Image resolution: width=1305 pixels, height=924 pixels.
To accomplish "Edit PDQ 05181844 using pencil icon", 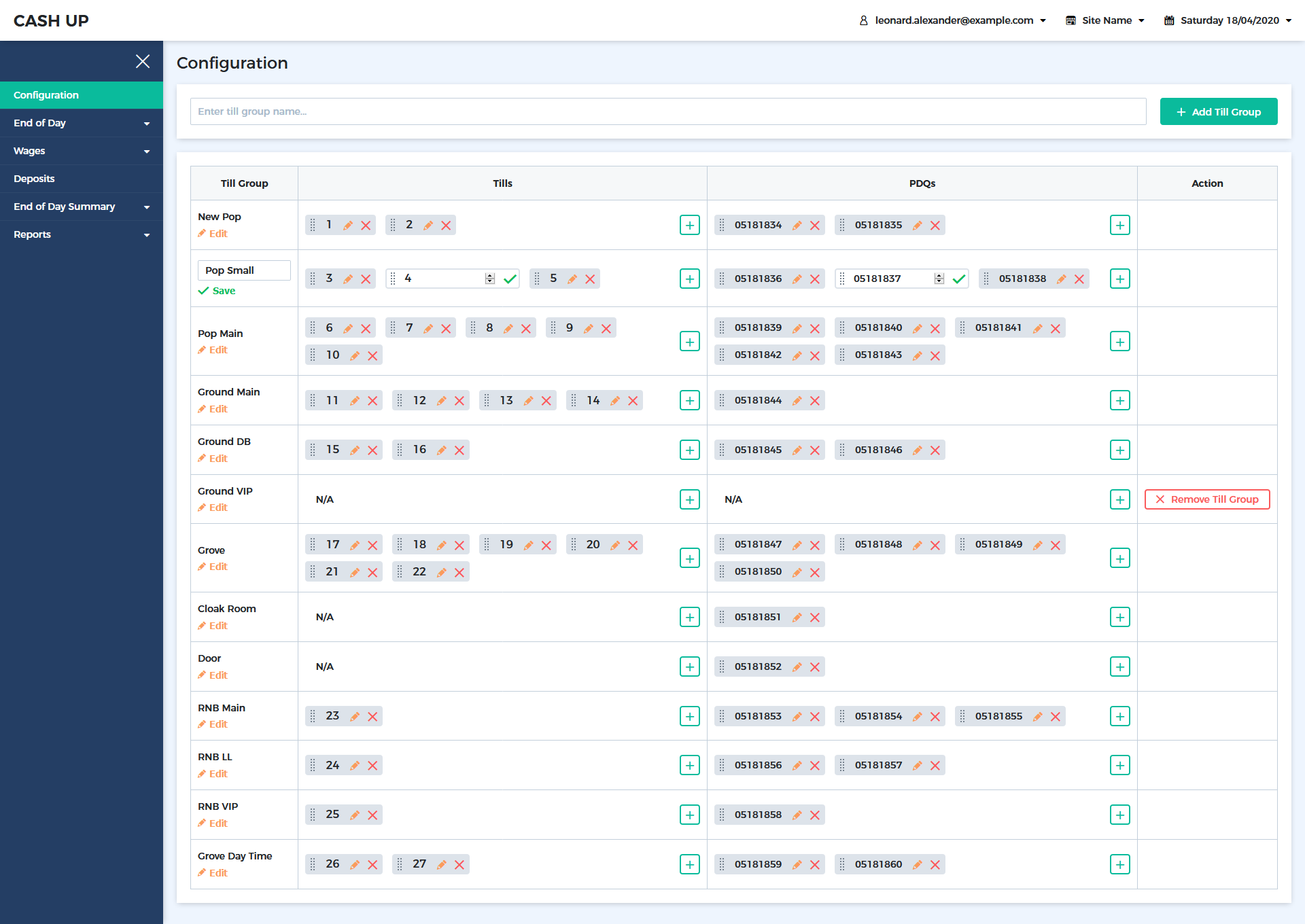I will [797, 401].
